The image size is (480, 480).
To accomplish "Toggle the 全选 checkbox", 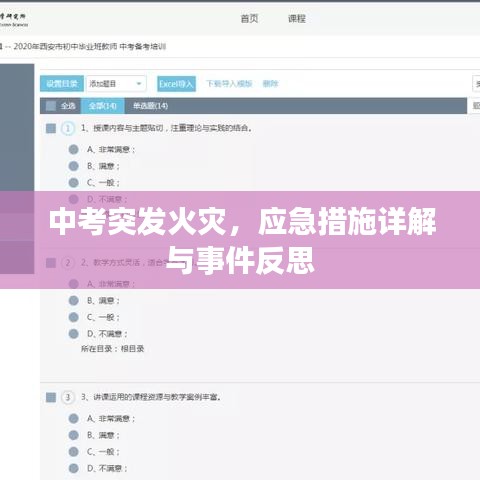I will 51,106.
